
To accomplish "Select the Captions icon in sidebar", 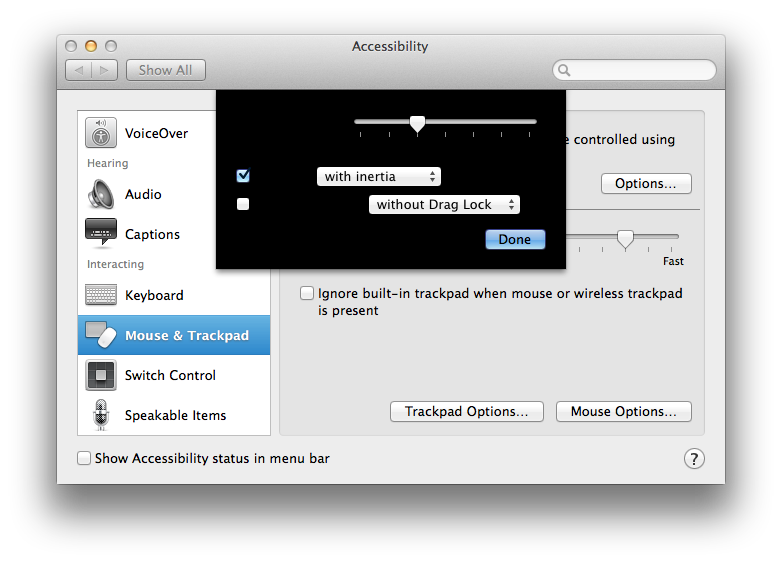I will click(101, 233).
